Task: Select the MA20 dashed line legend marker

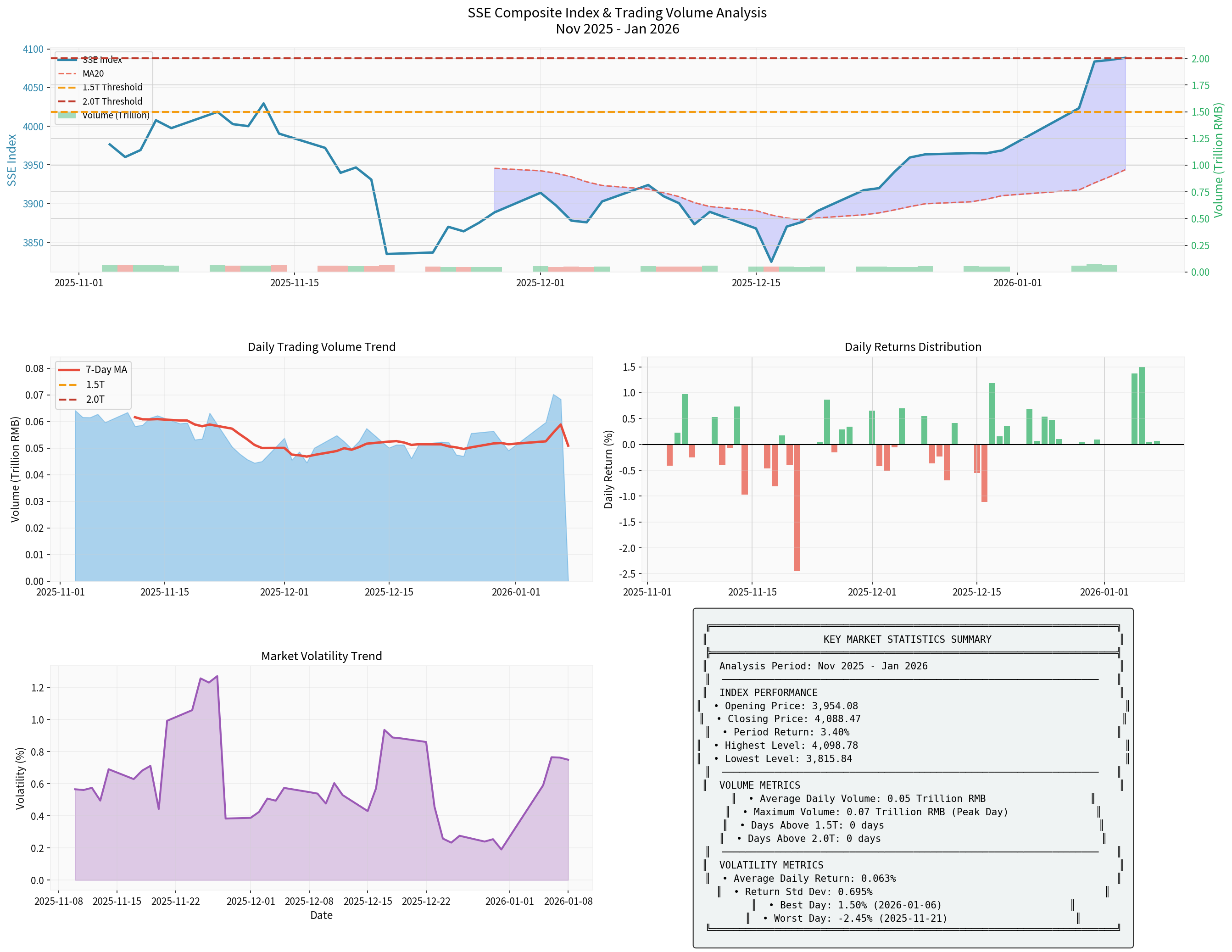Action: tap(68, 73)
